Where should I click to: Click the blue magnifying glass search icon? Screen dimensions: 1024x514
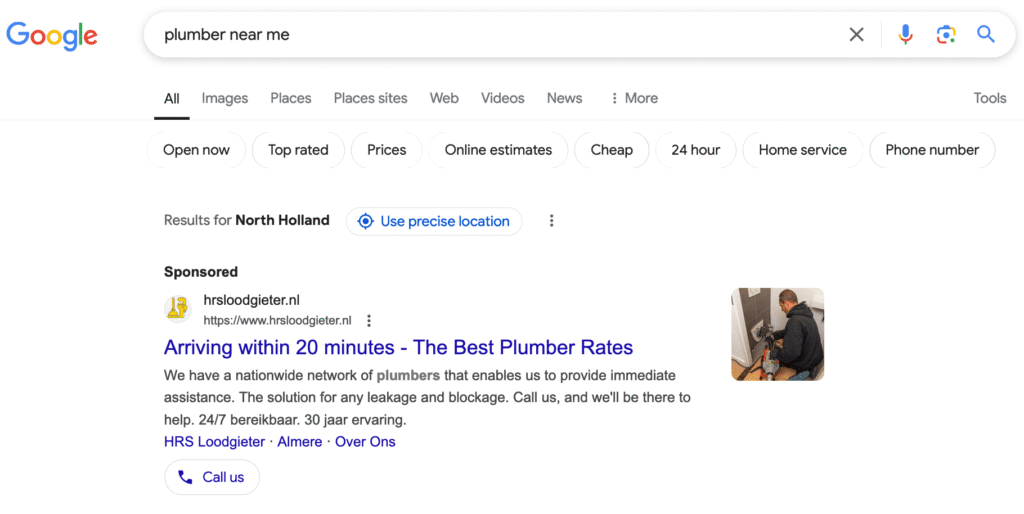tap(986, 35)
